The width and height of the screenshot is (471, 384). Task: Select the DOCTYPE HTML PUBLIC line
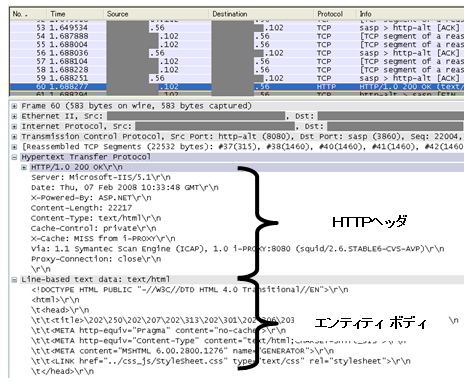[190, 290]
